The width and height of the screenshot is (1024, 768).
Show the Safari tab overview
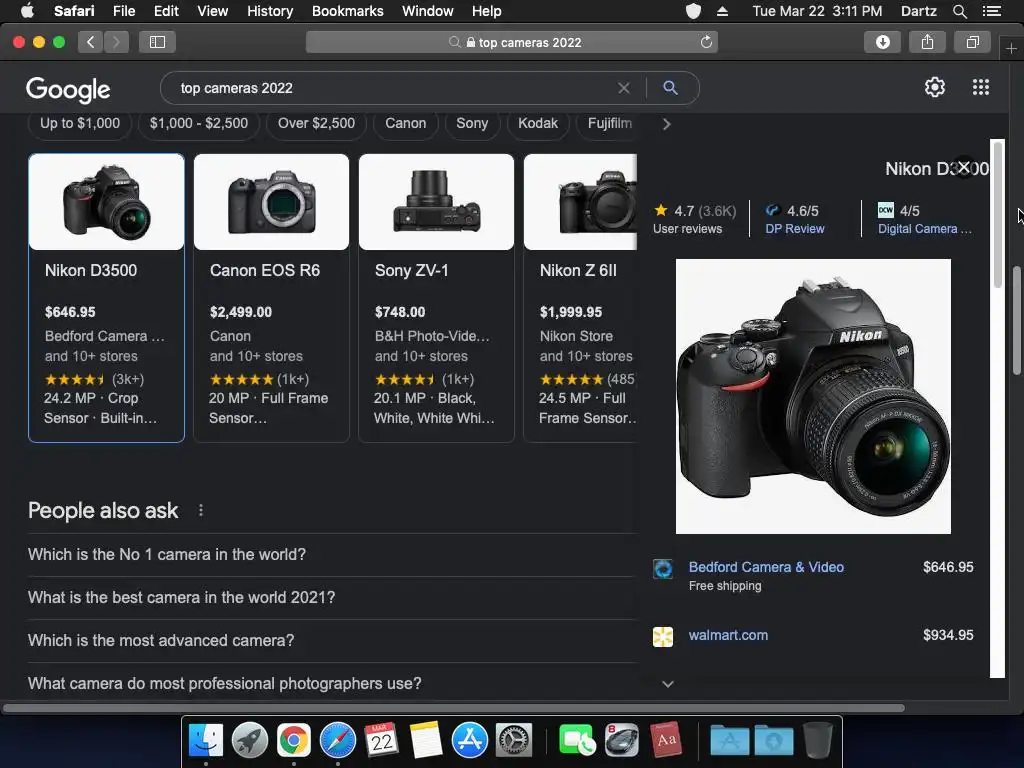pos(972,42)
